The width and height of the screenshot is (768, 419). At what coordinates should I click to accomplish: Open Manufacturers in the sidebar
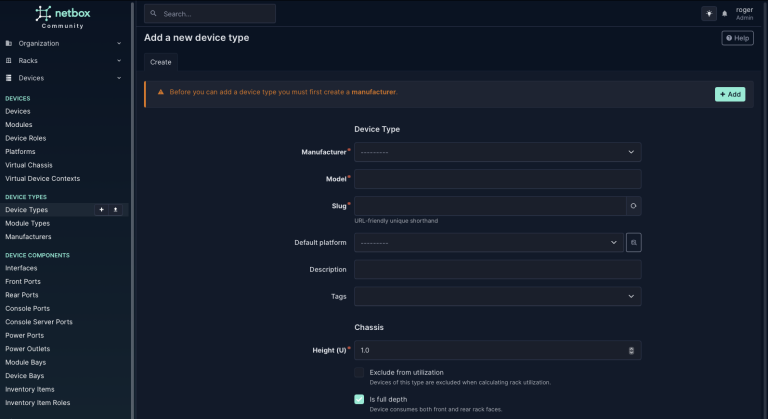pos(28,237)
